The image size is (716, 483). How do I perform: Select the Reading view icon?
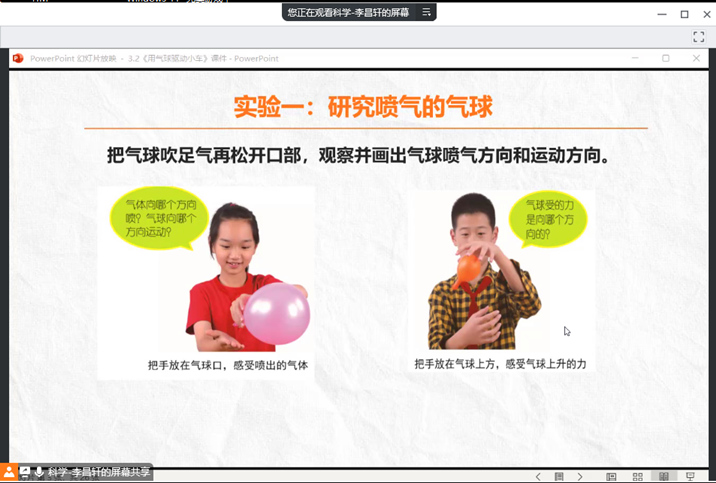coord(664,477)
